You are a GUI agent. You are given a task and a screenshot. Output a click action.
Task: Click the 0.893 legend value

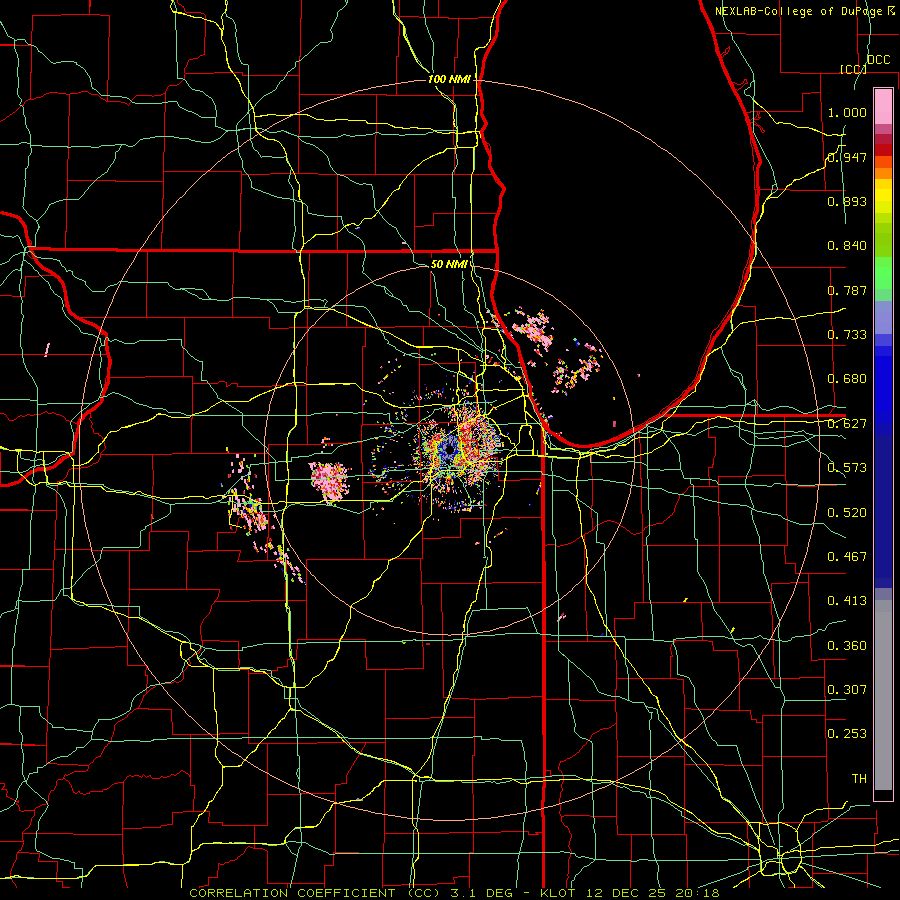click(847, 201)
